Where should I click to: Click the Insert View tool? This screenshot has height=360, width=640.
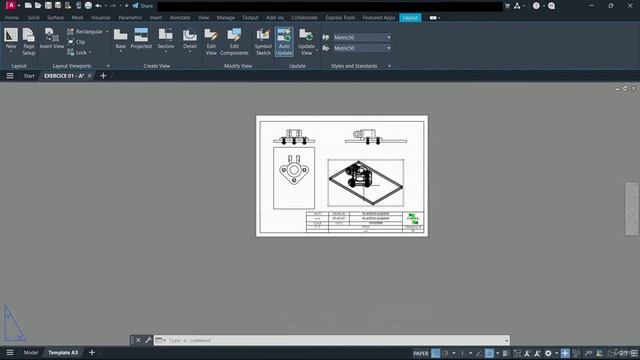point(52,39)
